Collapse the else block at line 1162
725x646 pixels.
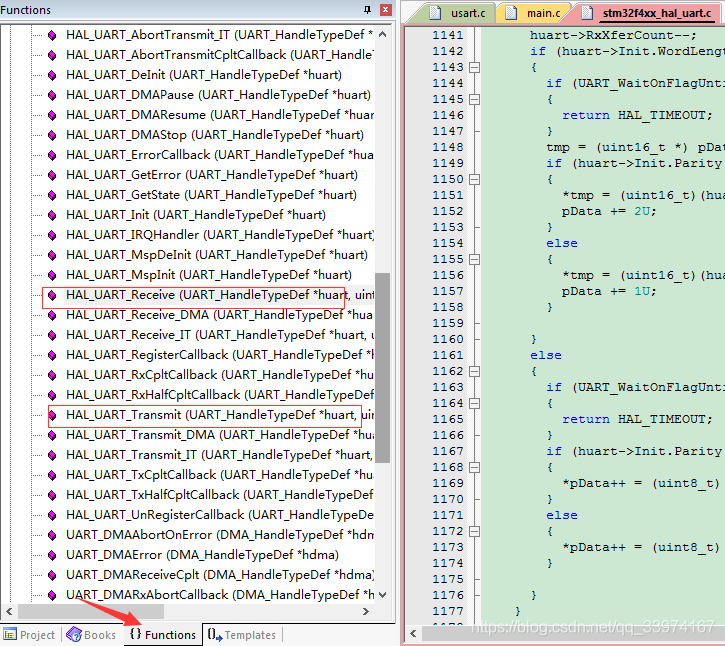(474, 371)
